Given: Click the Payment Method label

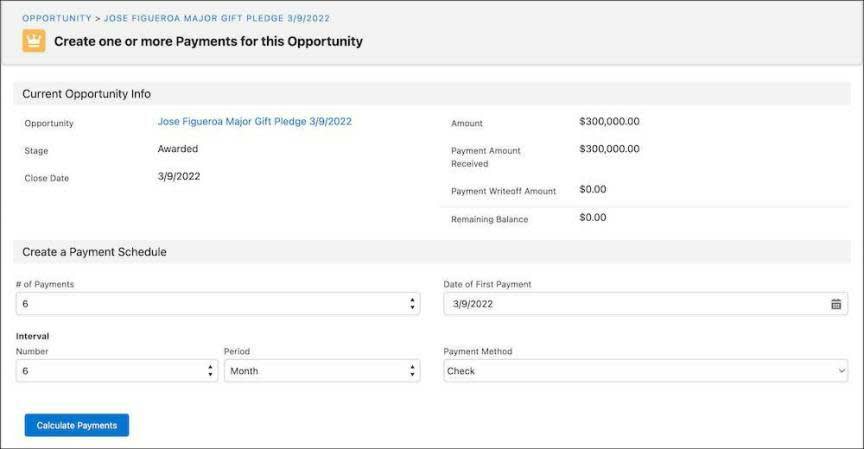Looking at the screenshot, I should tap(478, 351).
